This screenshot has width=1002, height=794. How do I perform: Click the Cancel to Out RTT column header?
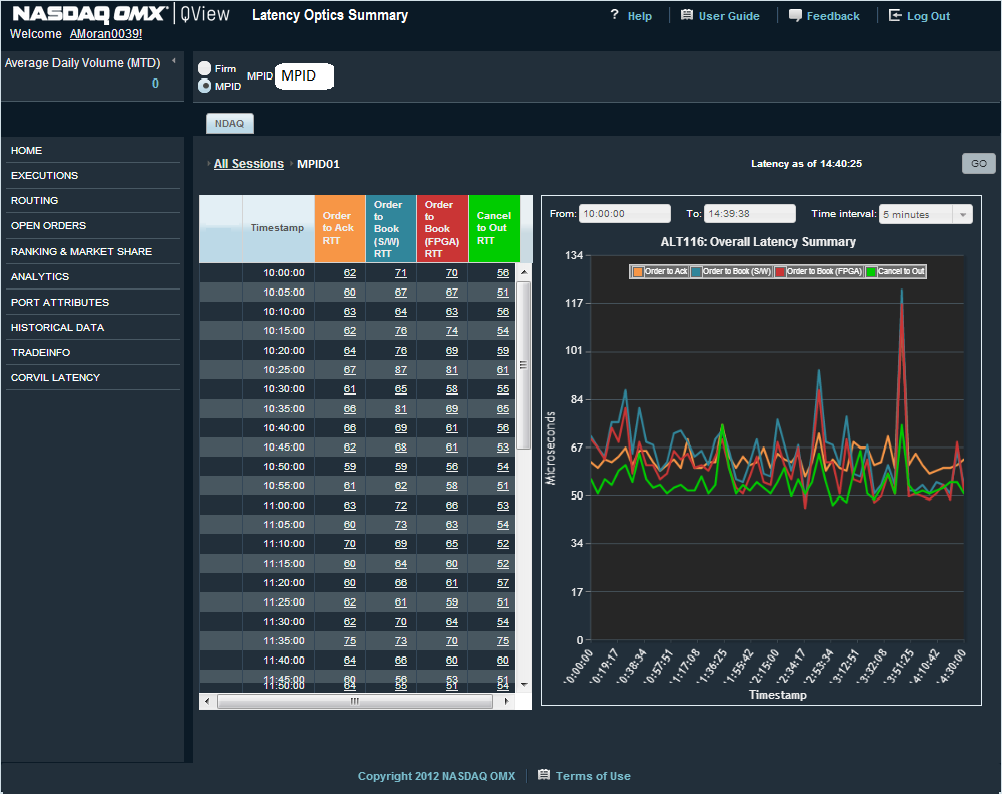[x=494, y=229]
